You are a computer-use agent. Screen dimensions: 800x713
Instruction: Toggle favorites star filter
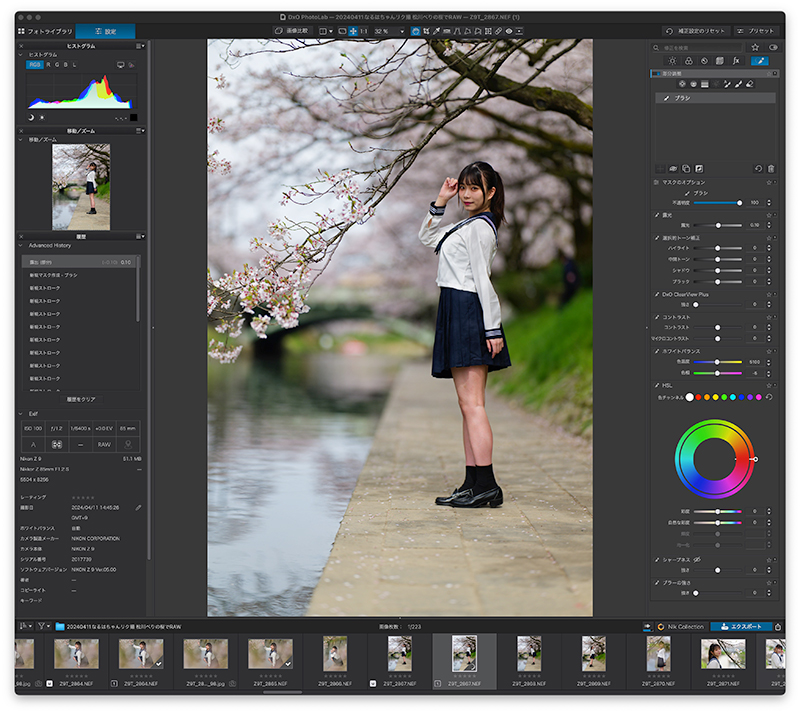tap(755, 47)
